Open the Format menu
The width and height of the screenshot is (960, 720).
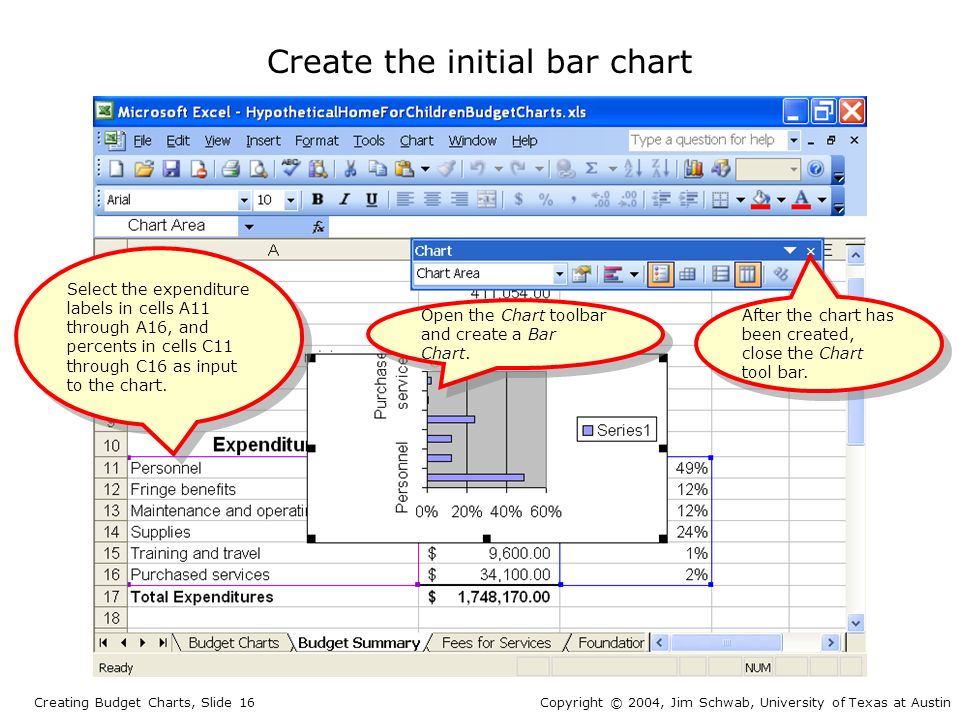317,141
